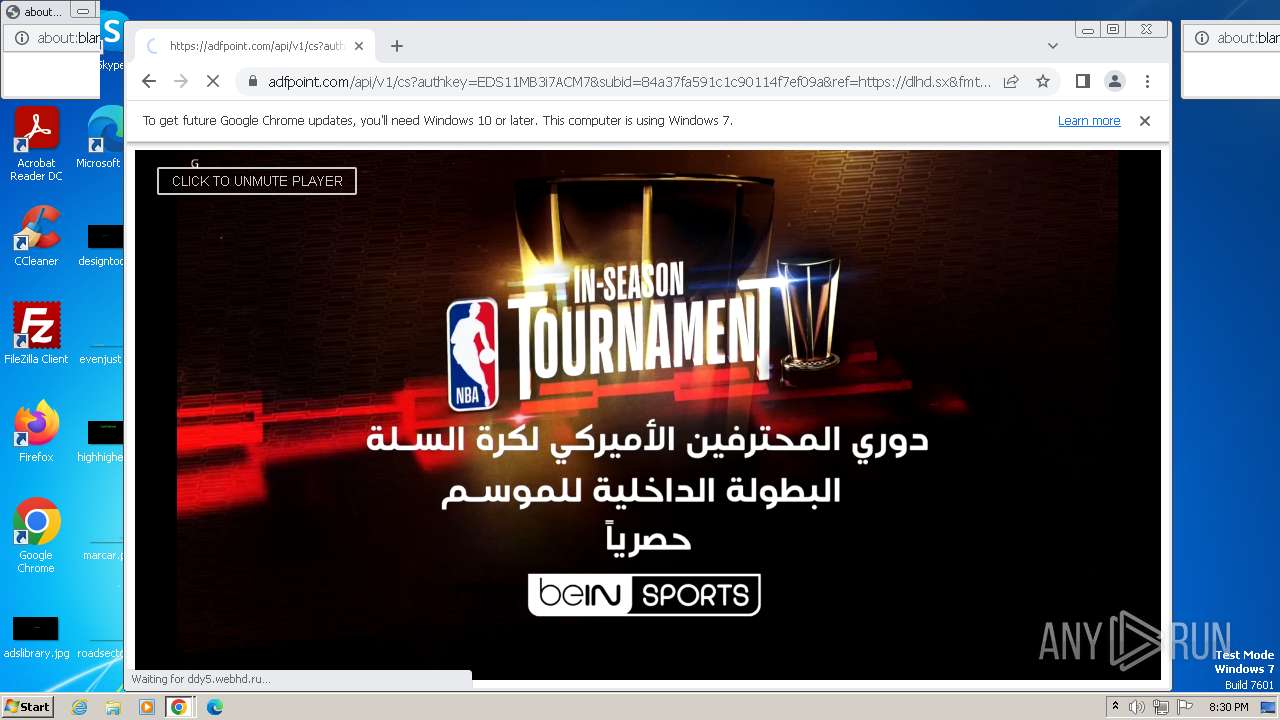Click the Chrome forward arrow
This screenshot has height=720, width=1280.
181,81
